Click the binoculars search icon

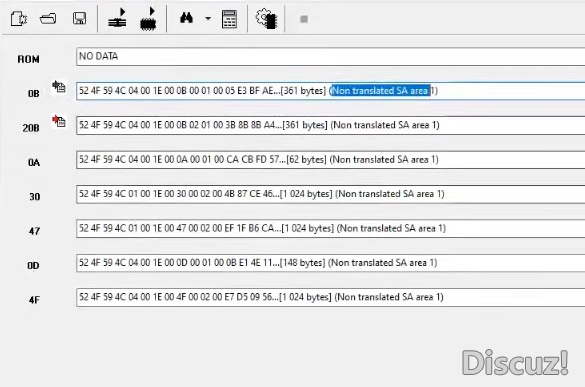tap(186, 18)
